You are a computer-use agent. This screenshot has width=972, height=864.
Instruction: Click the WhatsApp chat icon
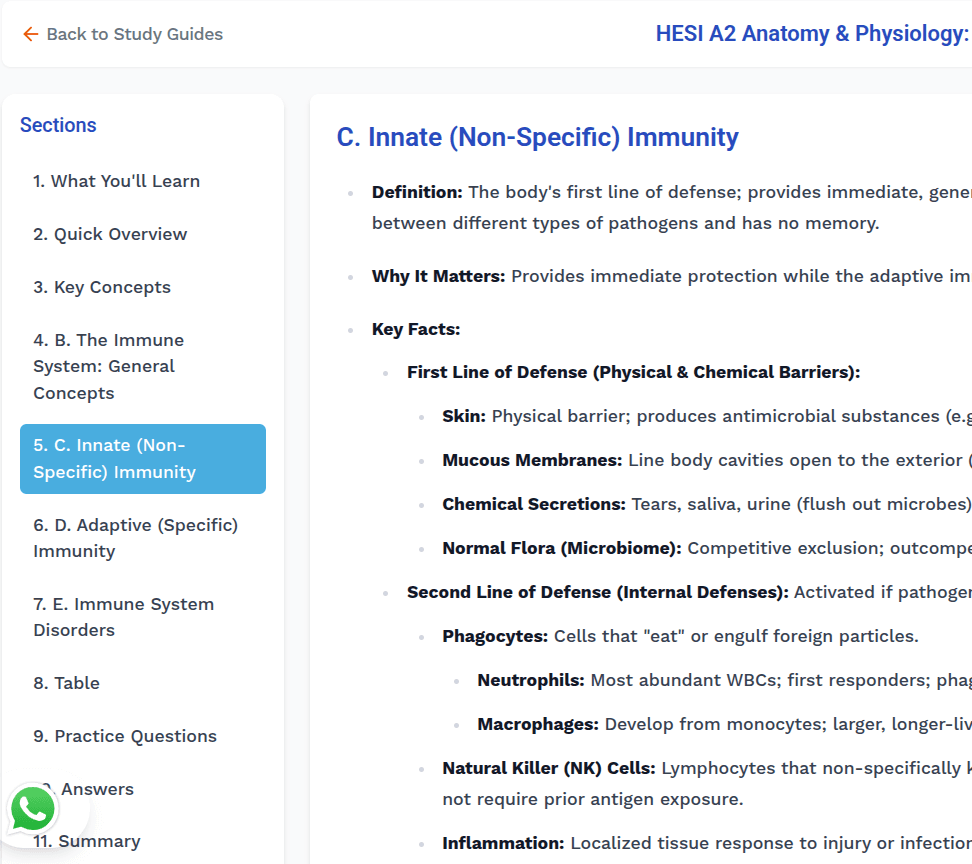coord(33,809)
